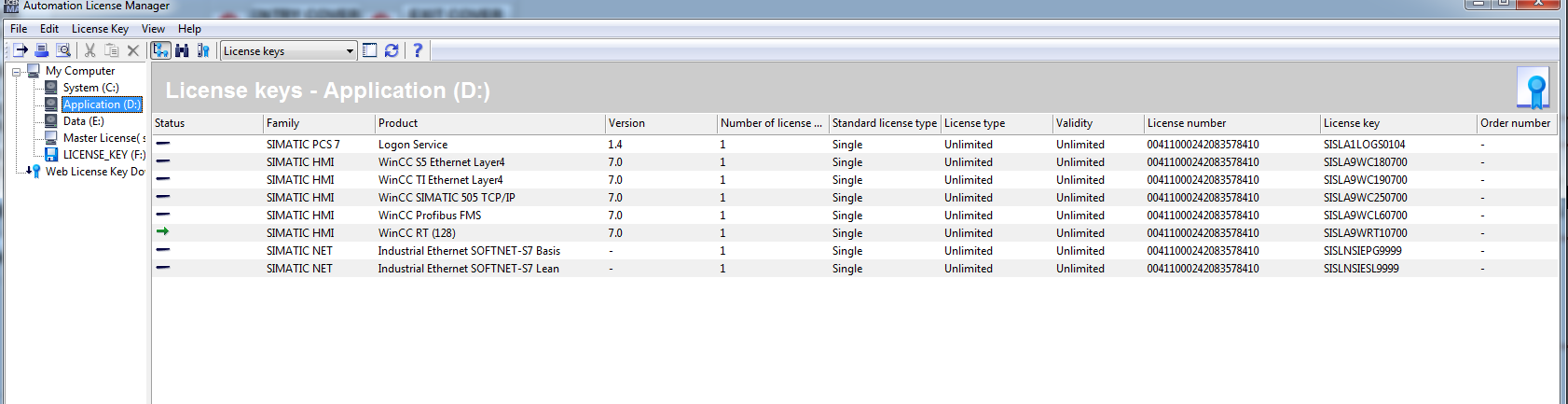This screenshot has width=1568, height=404.
Task: Sort by the License key column header
Action: (x=1399, y=122)
